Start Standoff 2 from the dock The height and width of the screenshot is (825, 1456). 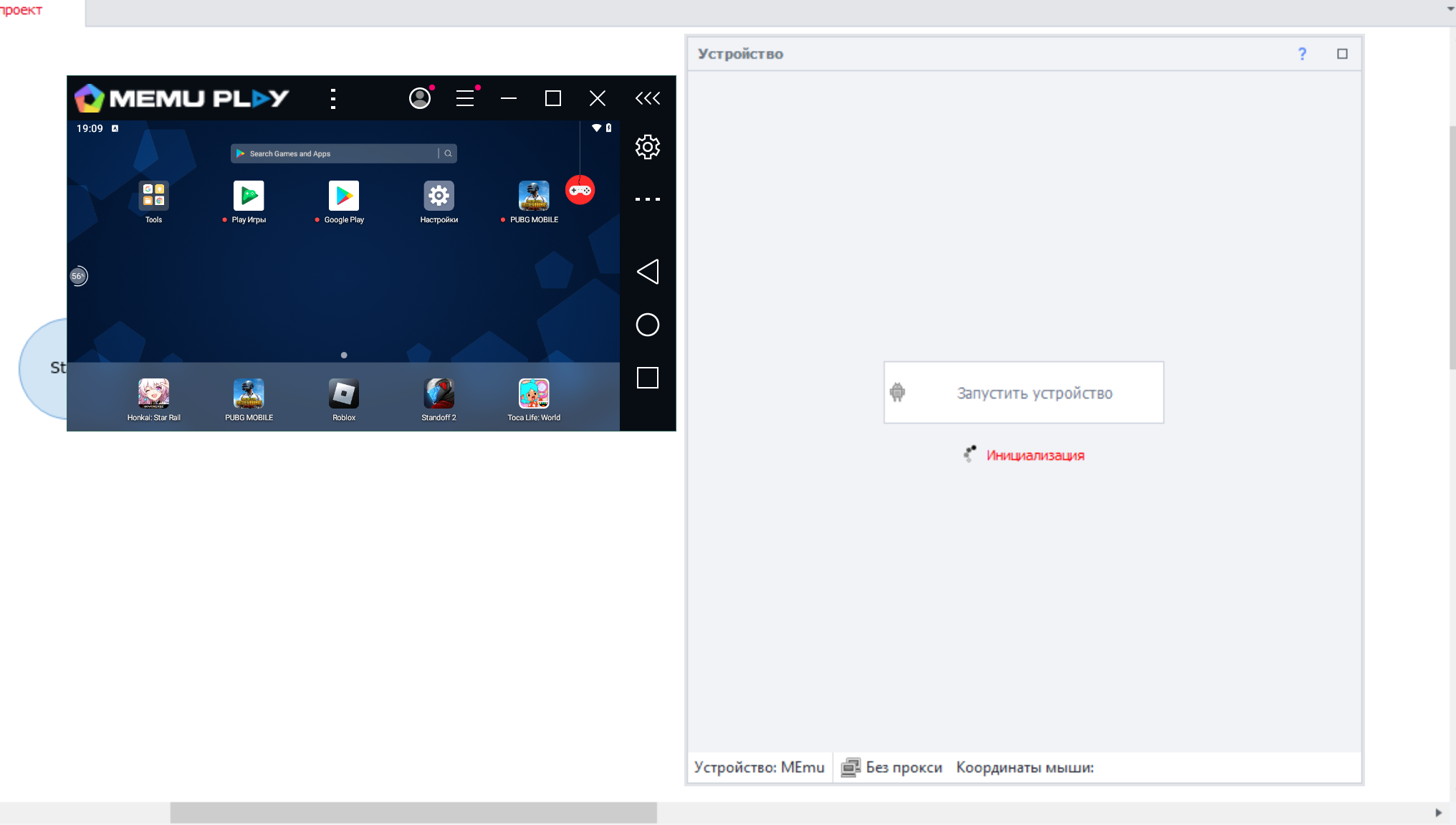[439, 394]
